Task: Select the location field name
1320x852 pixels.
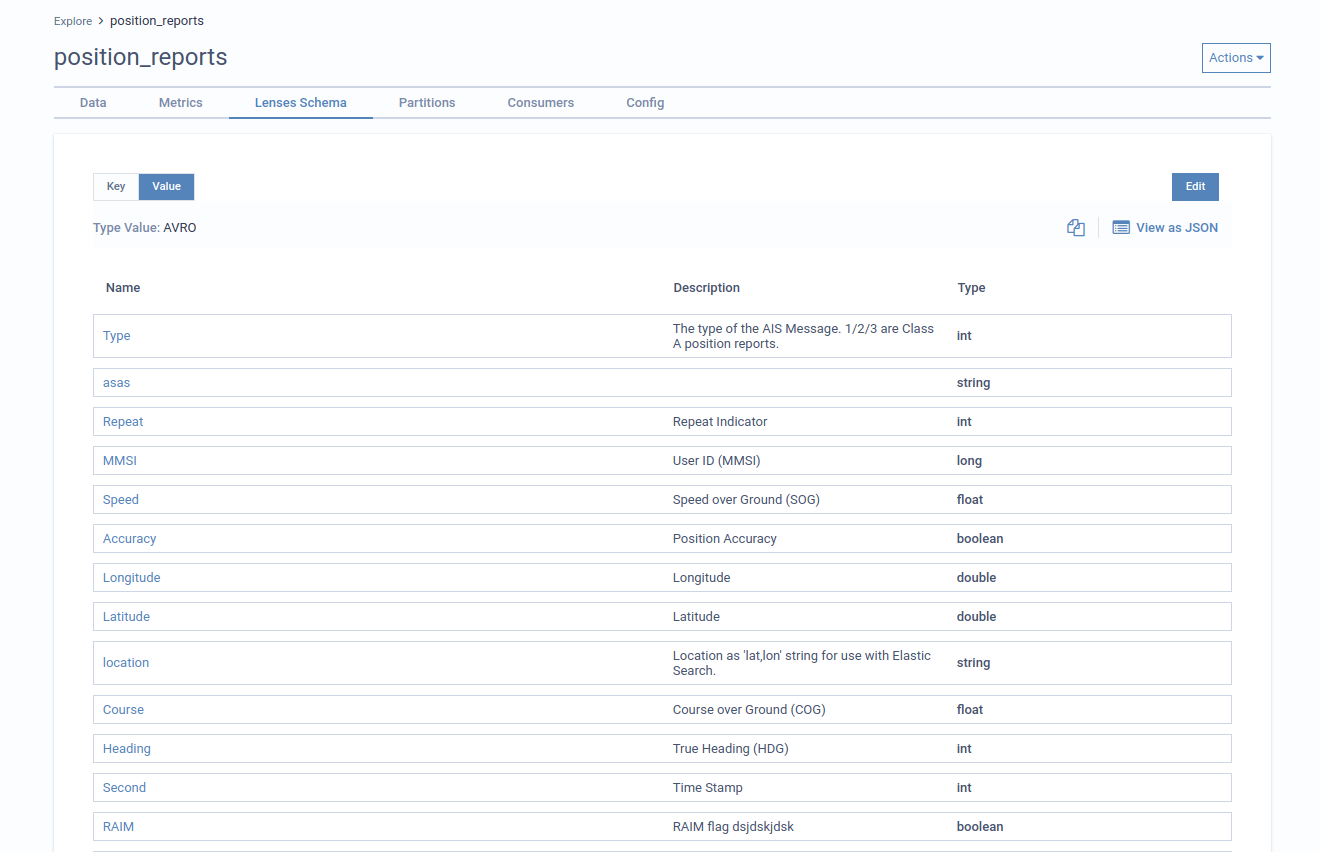Action: point(126,663)
